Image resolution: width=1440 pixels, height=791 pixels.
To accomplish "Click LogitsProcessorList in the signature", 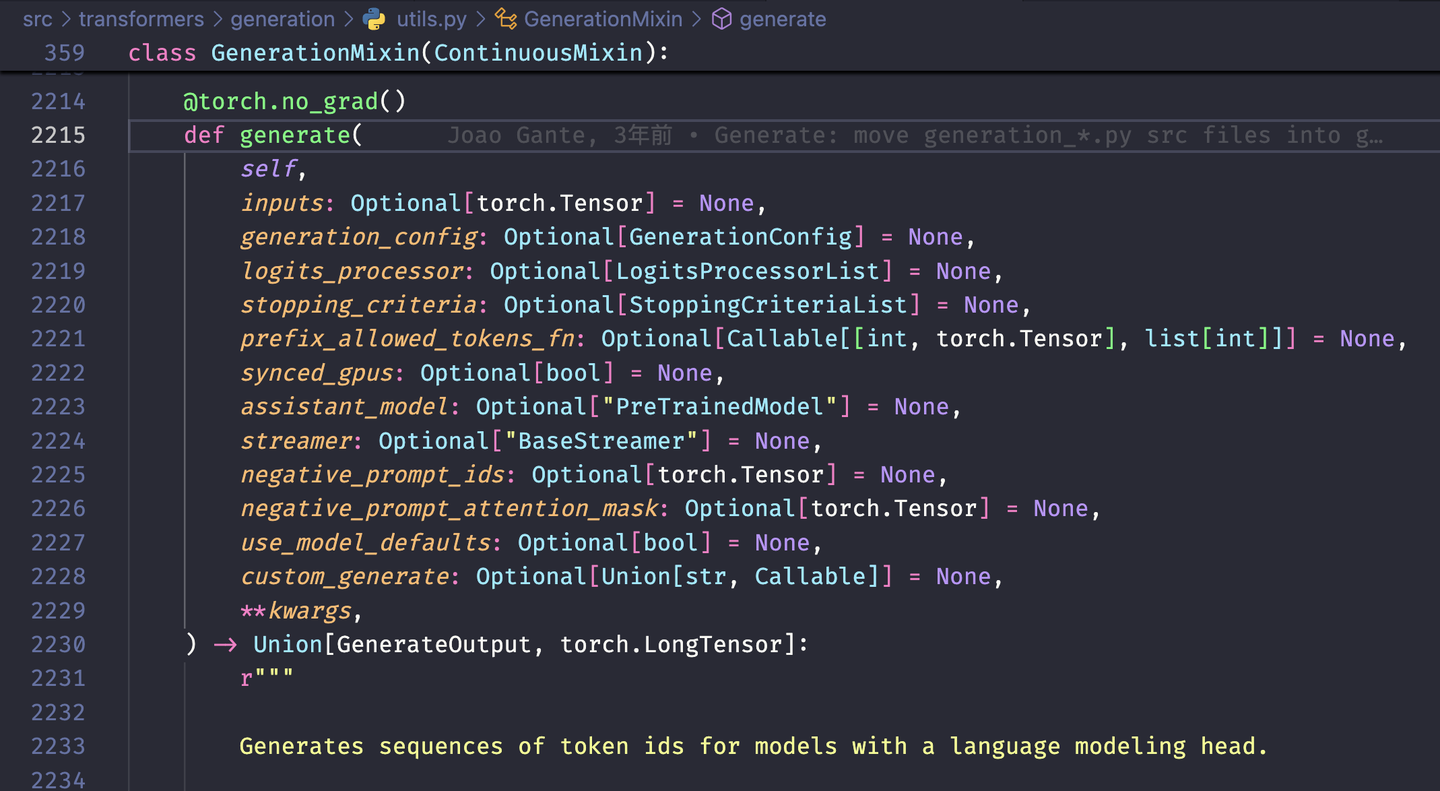I will click(747, 271).
